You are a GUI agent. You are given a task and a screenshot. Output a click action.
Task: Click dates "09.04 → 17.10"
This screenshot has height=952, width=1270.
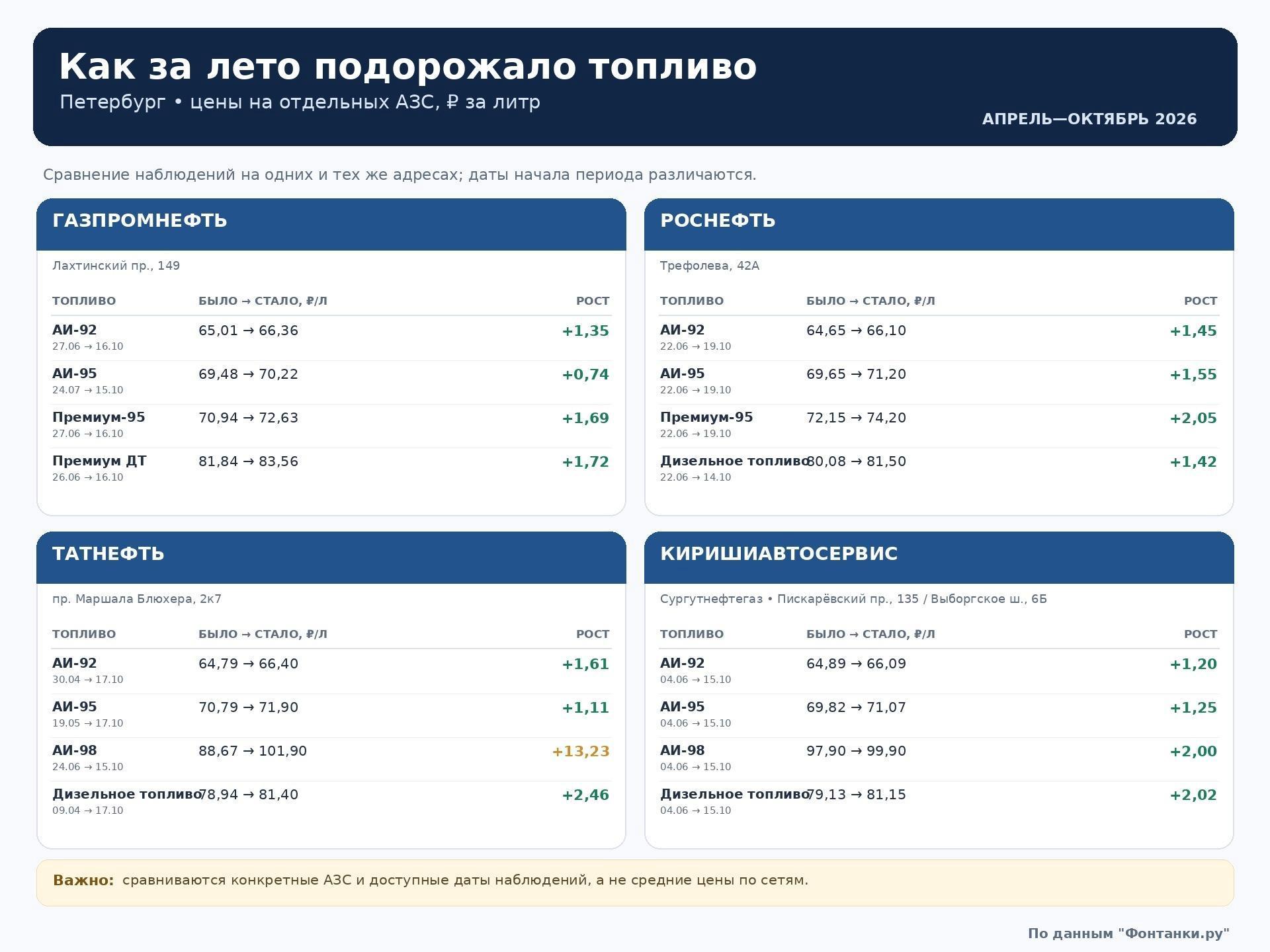point(87,811)
